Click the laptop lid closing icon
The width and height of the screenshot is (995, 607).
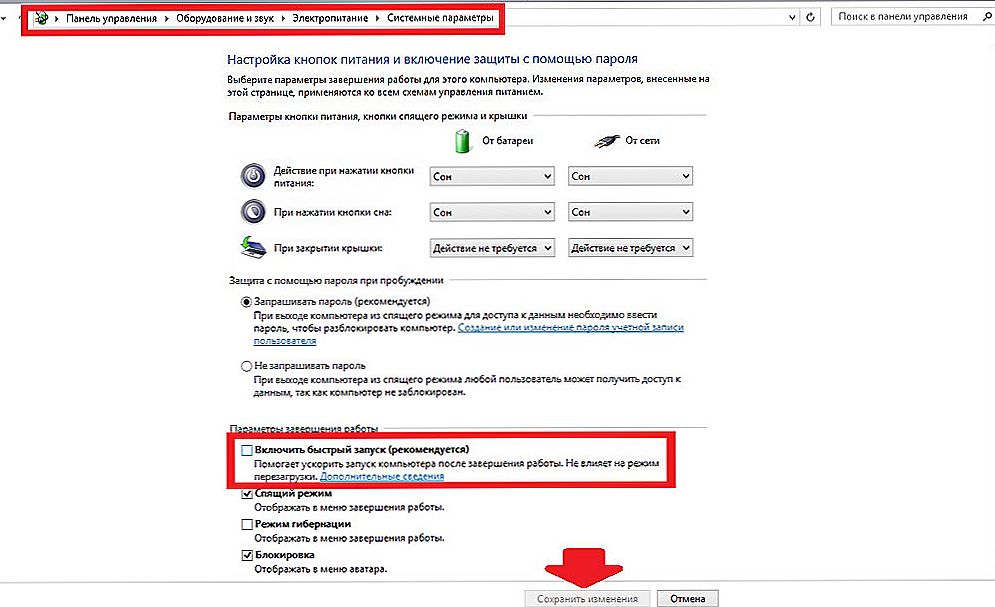[253, 247]
